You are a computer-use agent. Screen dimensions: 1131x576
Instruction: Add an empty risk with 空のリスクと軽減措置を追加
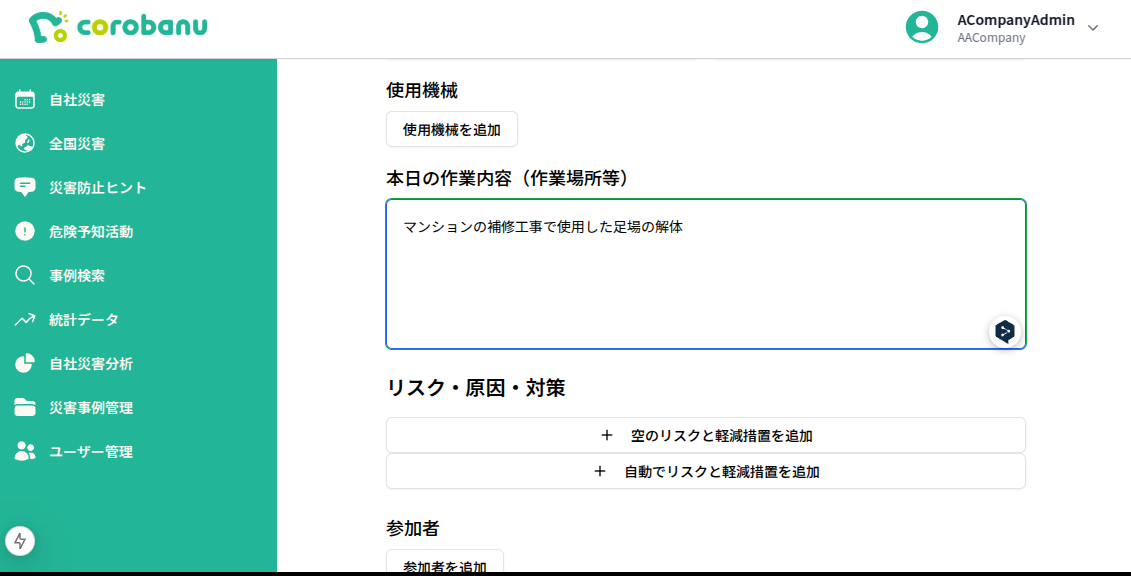click(x=705, y=435)
